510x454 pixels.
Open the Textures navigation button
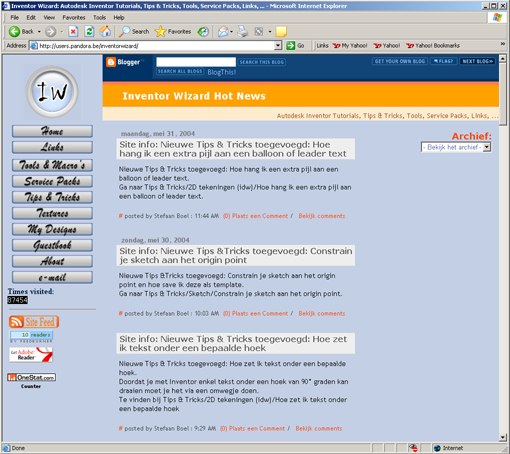click(x=52, y=213)
